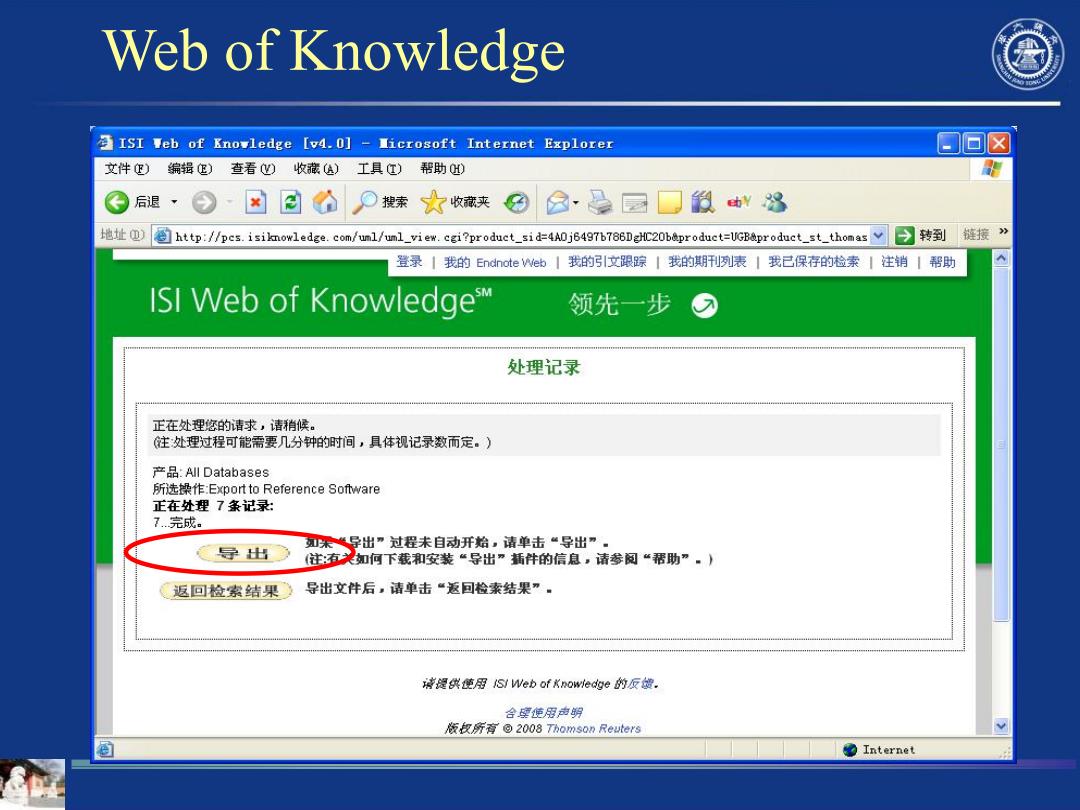Viewport: 1080px width, 810px height.
Task: Open 我的 Endnote Web link
Action: [x=495, y=262]
